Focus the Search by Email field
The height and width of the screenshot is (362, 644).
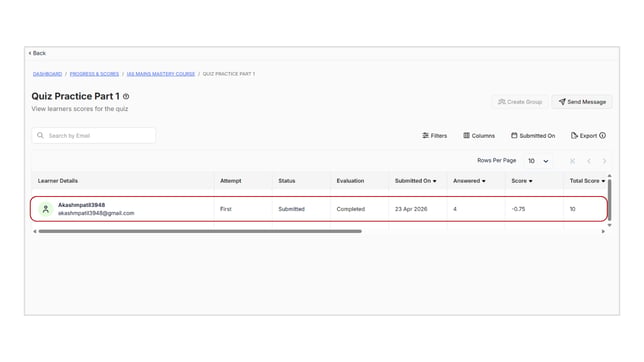[x=94, y=136]
